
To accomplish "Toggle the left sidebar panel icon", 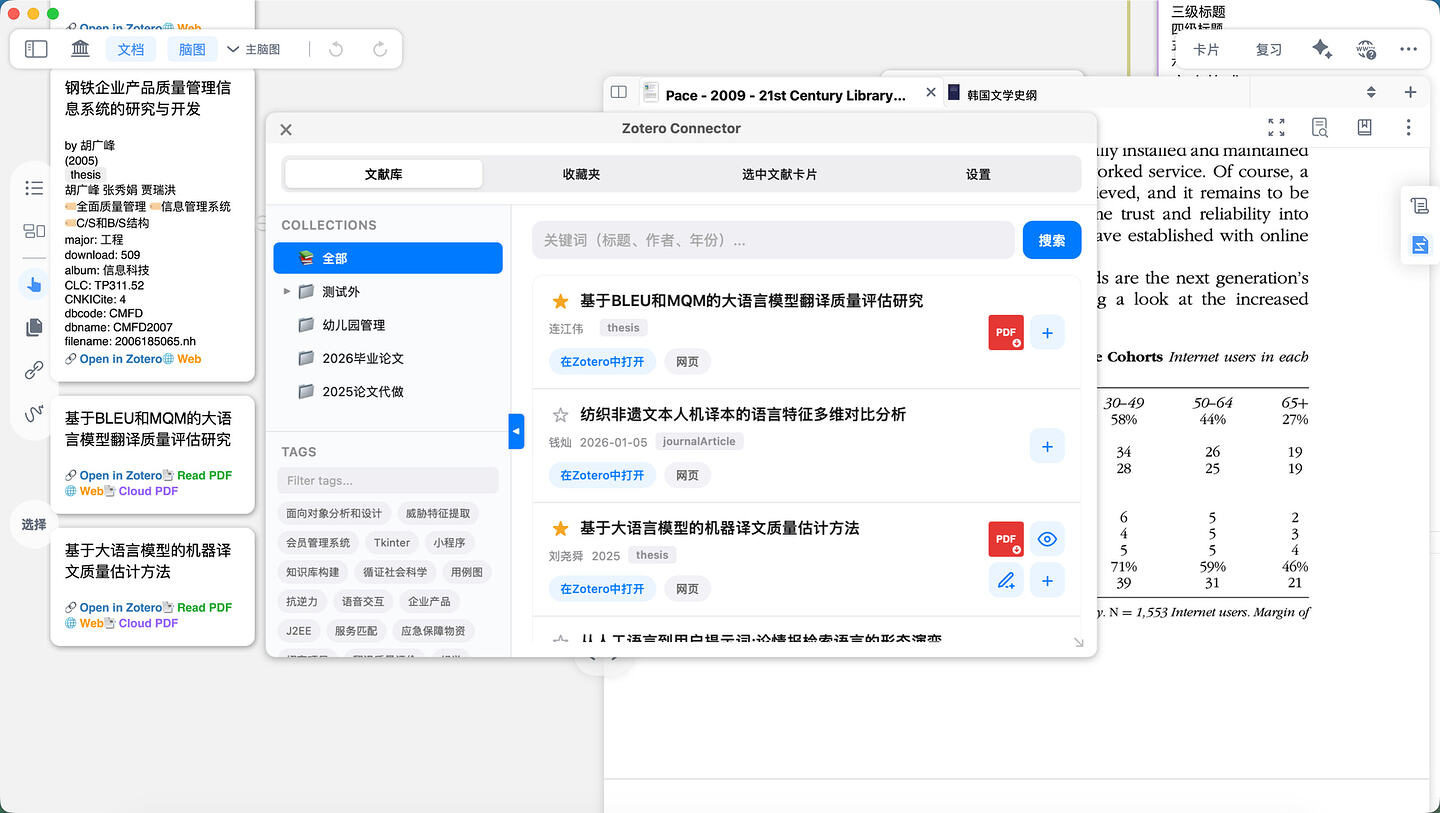I will click(x=36, y=49).
